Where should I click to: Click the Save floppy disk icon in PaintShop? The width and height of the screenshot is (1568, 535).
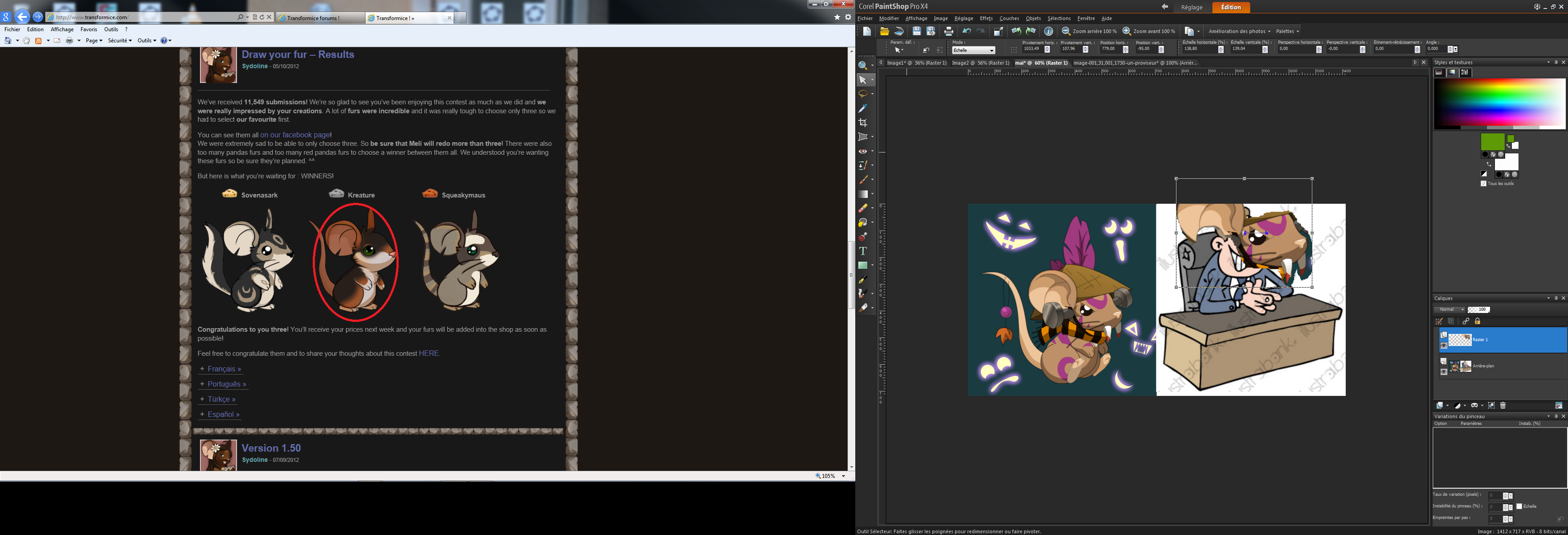pyautogui.click(x=916, y=31)
